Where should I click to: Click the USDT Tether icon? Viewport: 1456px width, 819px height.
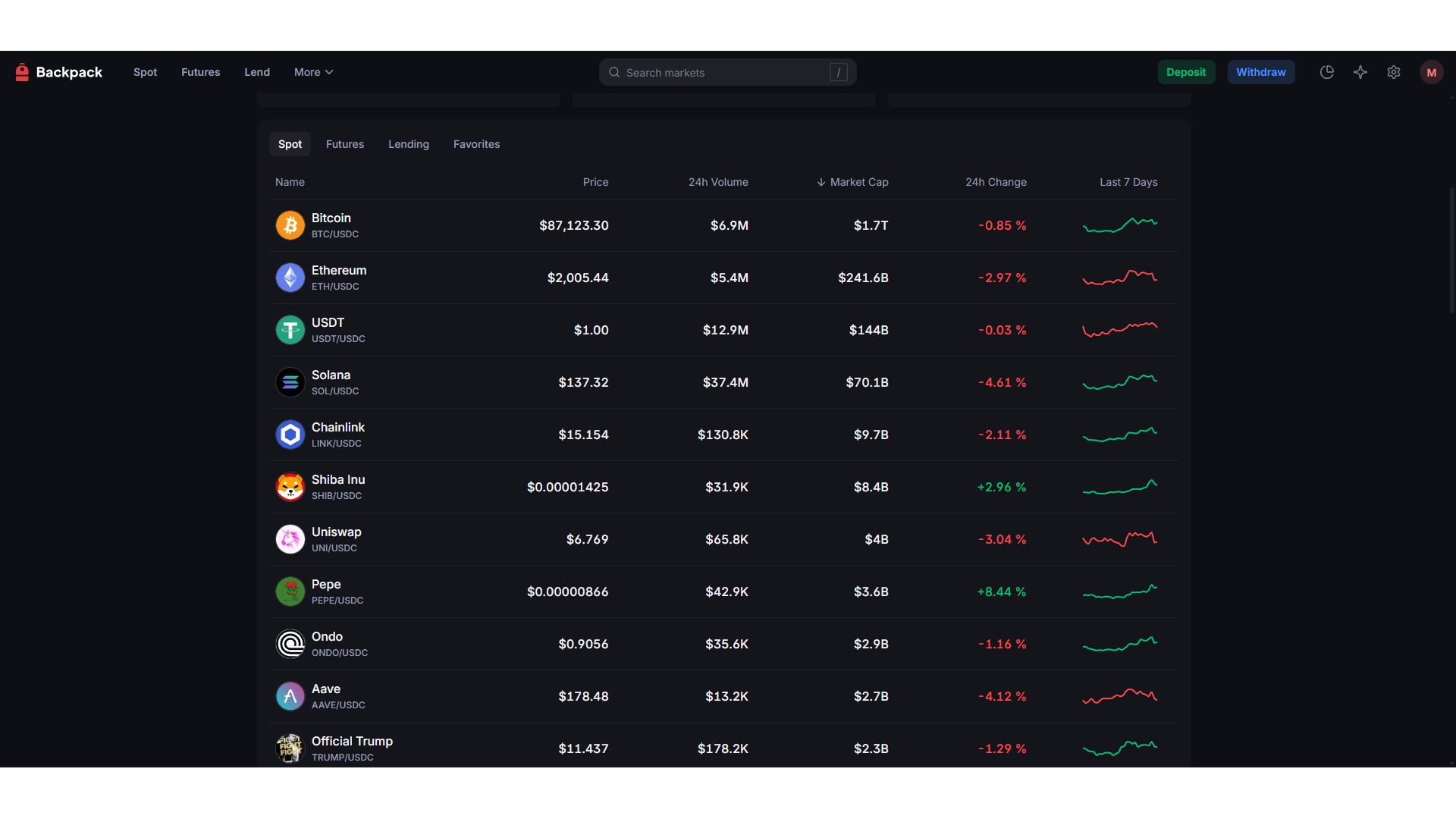click(x=290, y=330)
